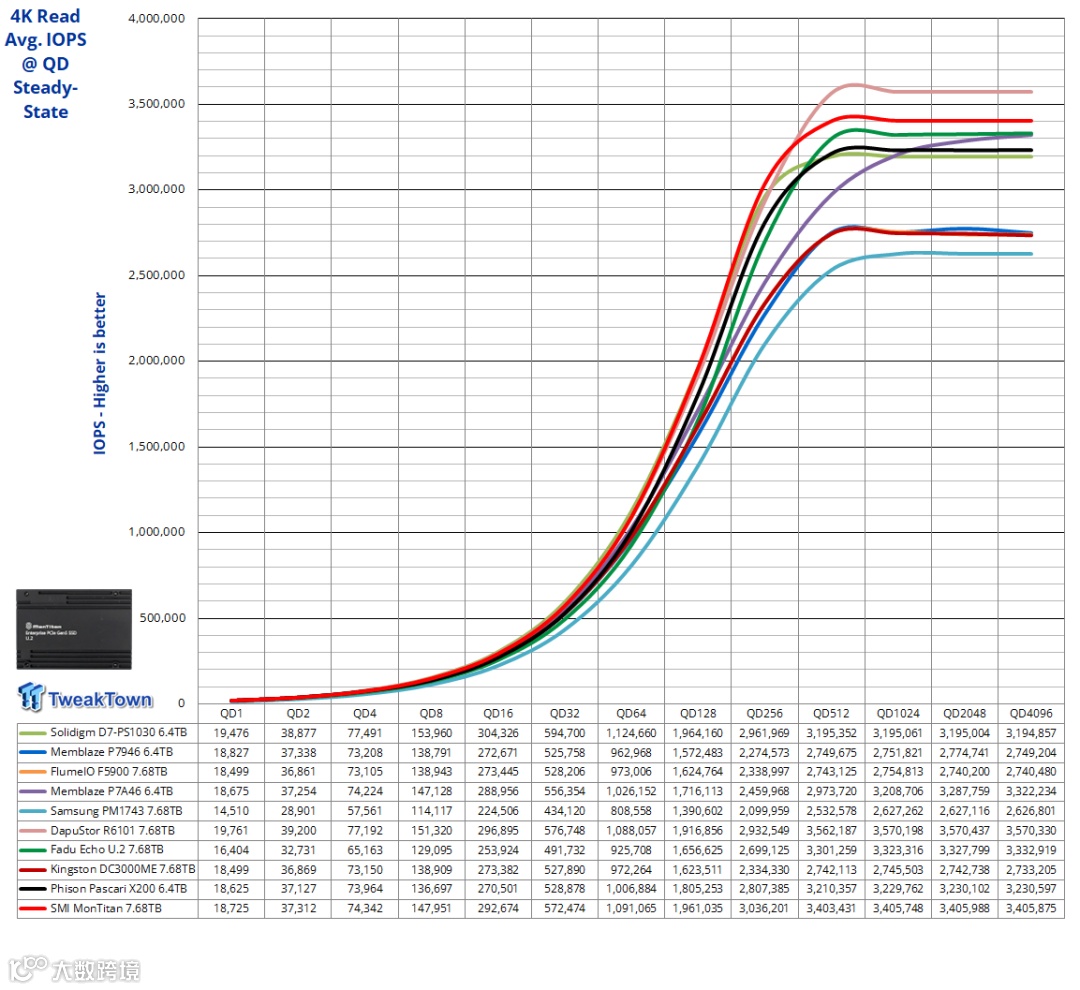Click the QD2048 column header
Viewport: 1080px width, 990px height.
pos(964,714)
